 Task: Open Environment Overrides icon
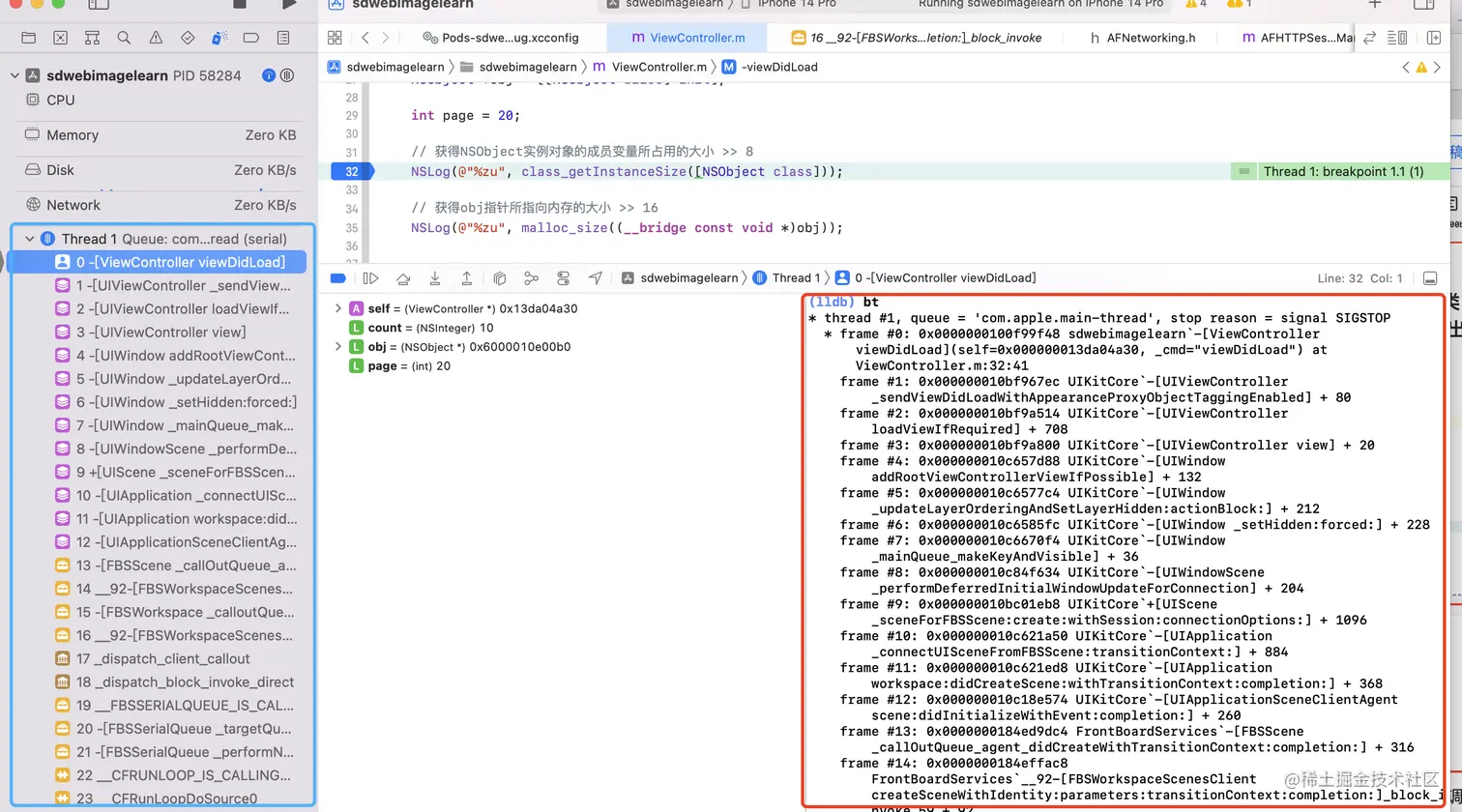click(x=564, y=278)
